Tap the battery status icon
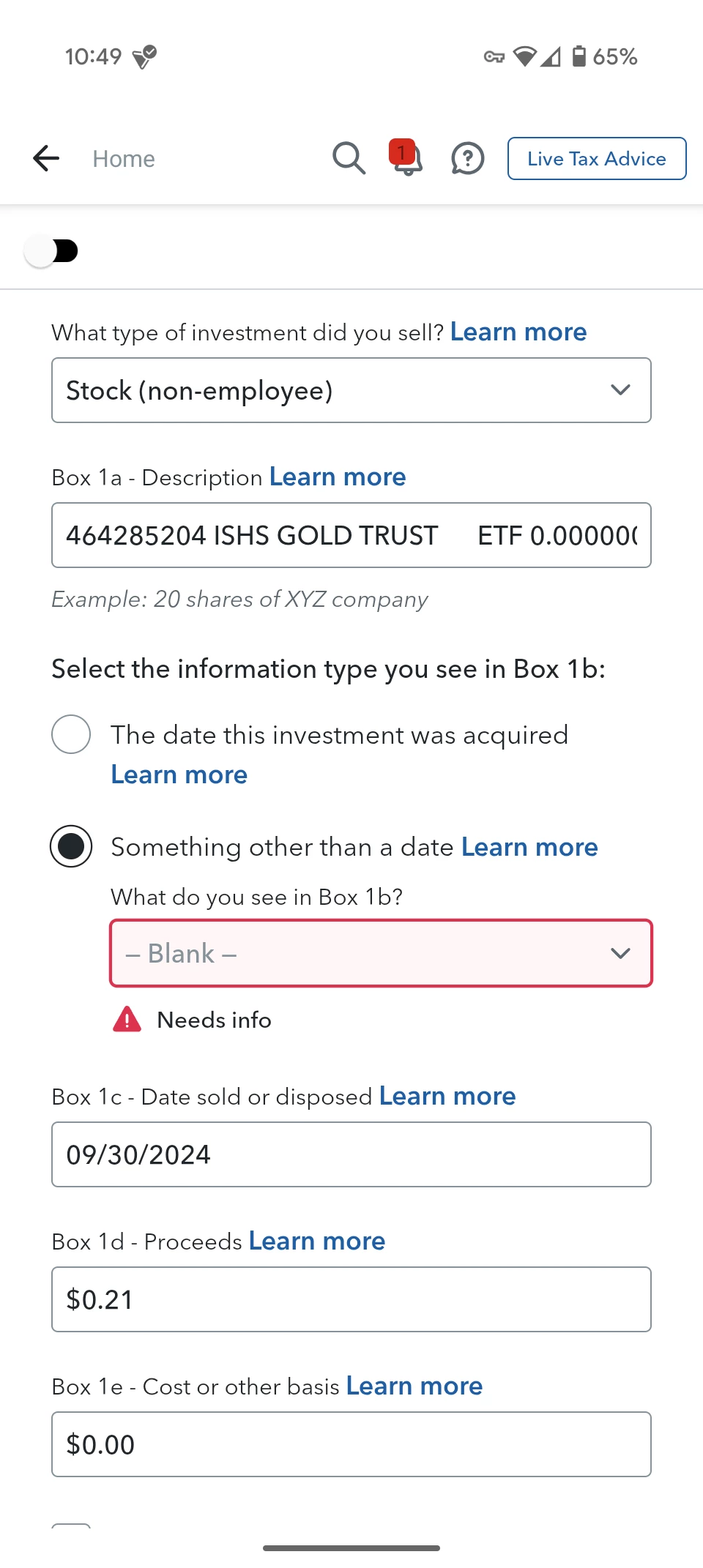 [579, 56]
